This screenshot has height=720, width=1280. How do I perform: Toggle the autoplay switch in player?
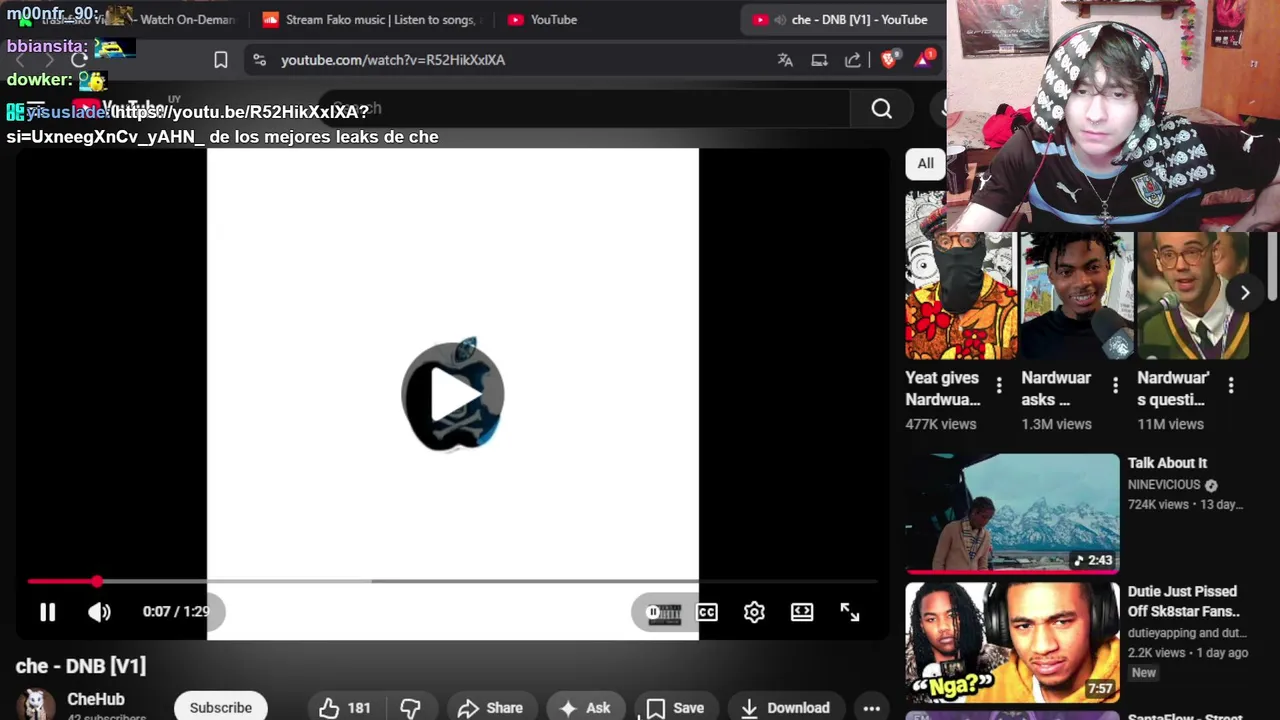[664, 612]
